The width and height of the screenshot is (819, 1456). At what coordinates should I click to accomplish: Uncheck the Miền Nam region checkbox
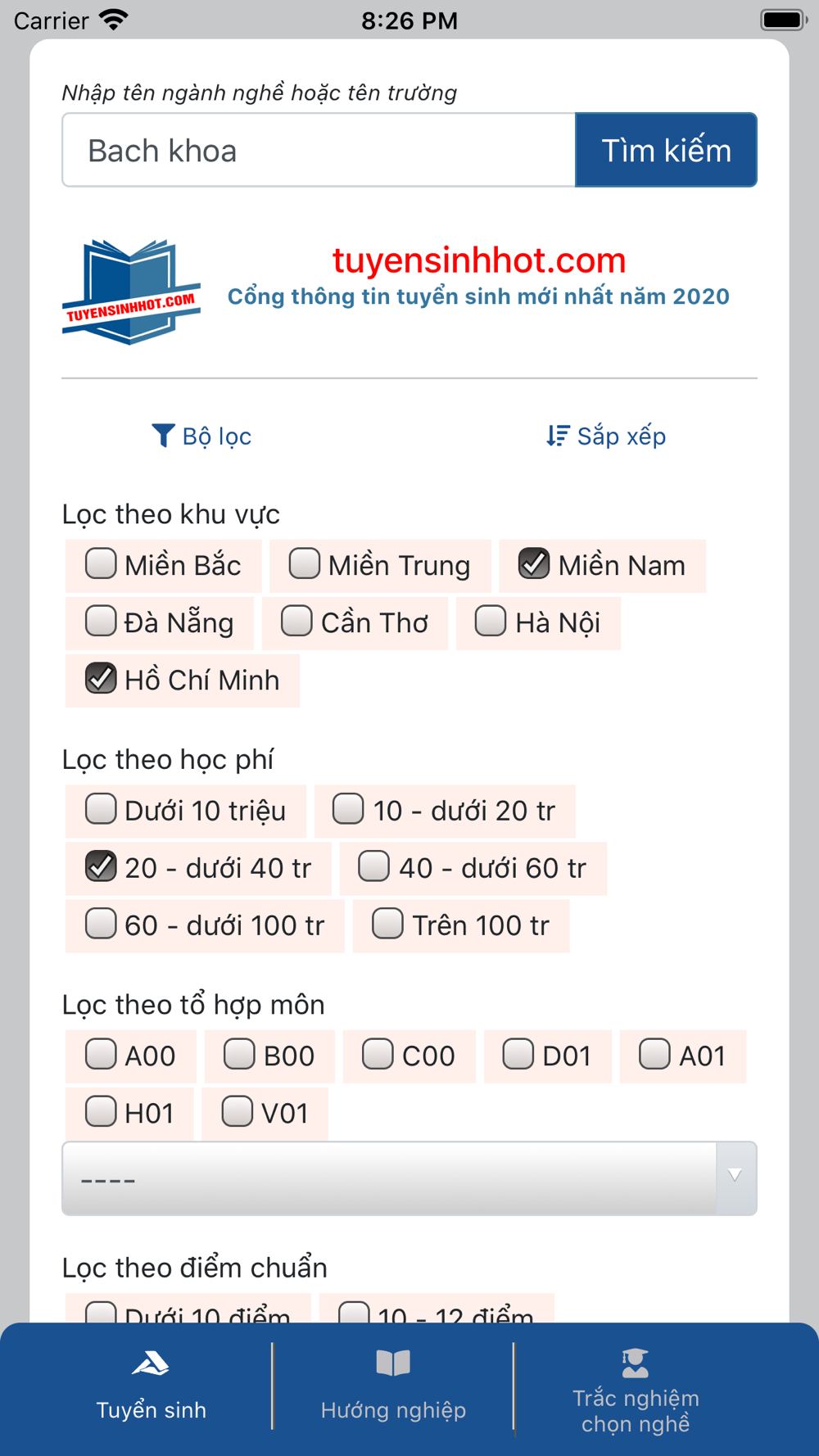[x=534, y=564]
